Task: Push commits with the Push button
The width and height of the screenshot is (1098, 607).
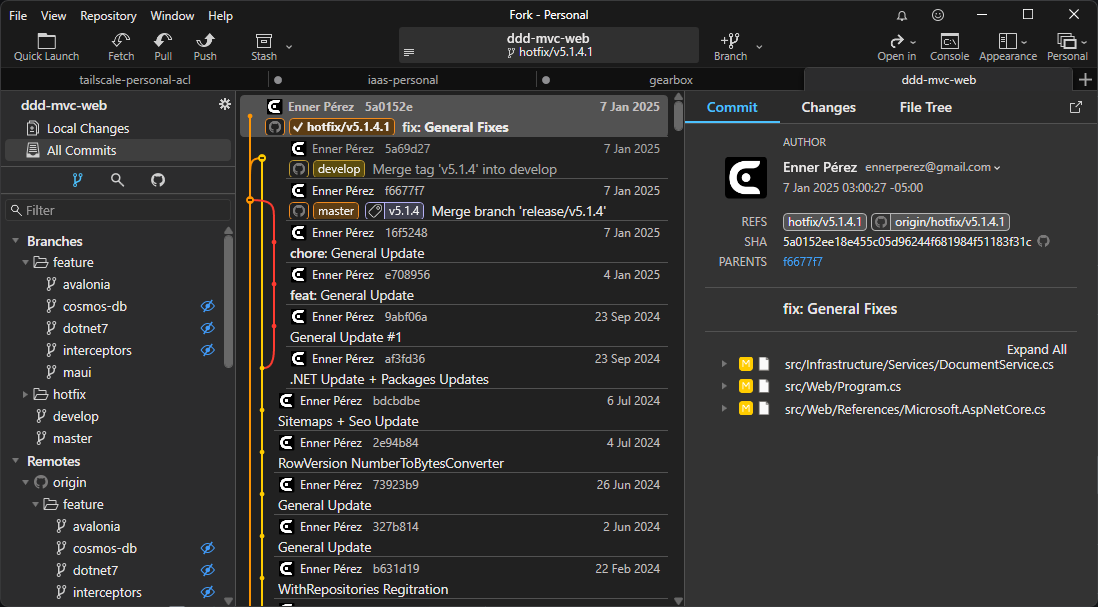Action: coord(205,47)
